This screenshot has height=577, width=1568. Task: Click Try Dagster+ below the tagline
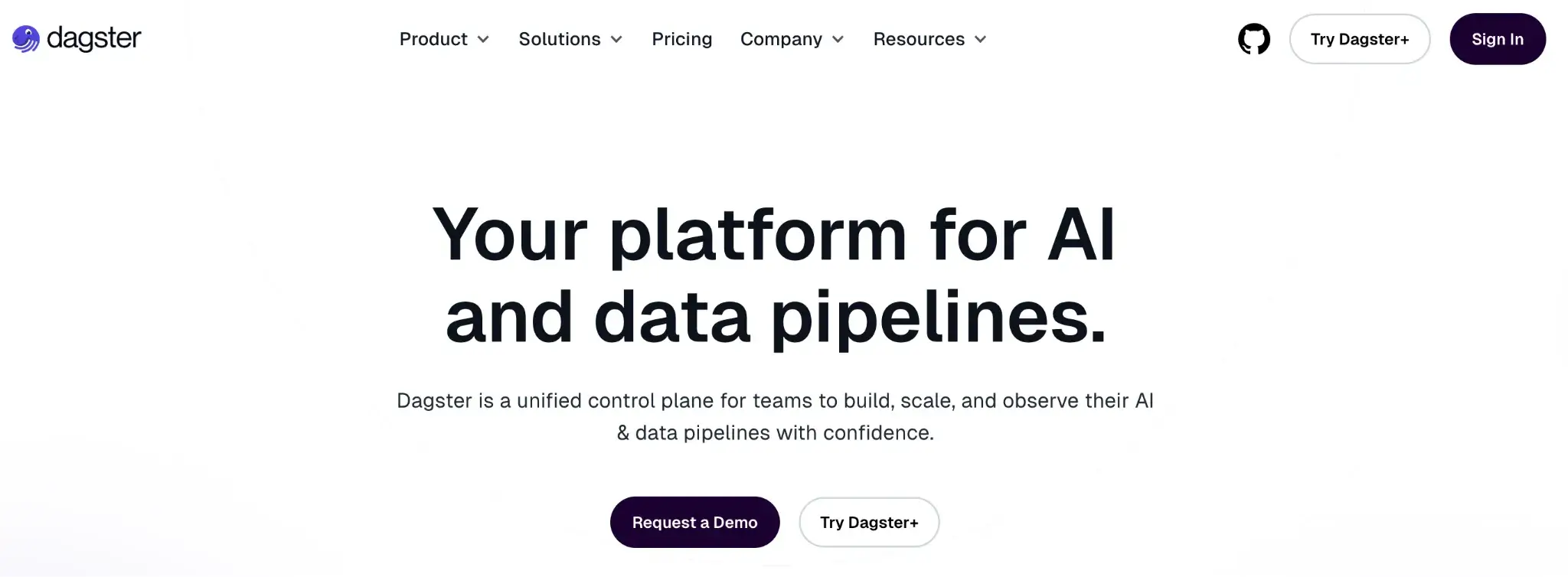pyautogui.click(x=869, y=523)
